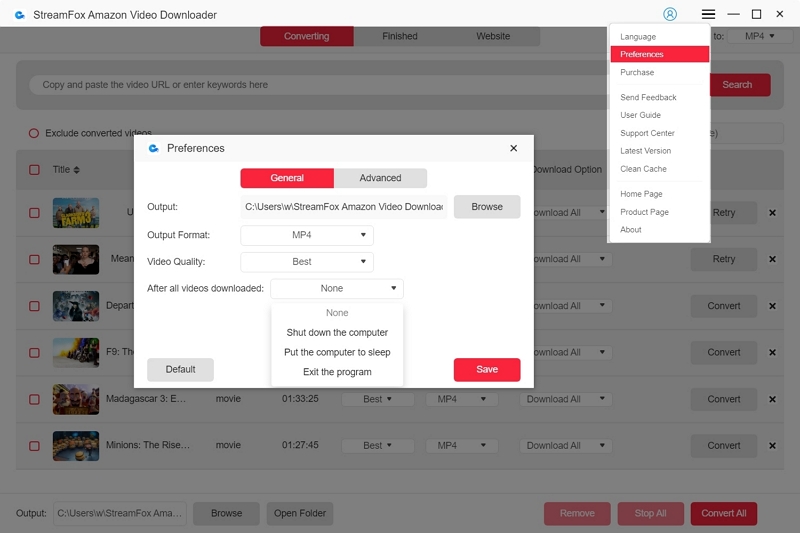Open Madagascar 3 Download All dropdown
Image resolution: width=800 pixels, height=533 pixels.
[x=565, y=399]
